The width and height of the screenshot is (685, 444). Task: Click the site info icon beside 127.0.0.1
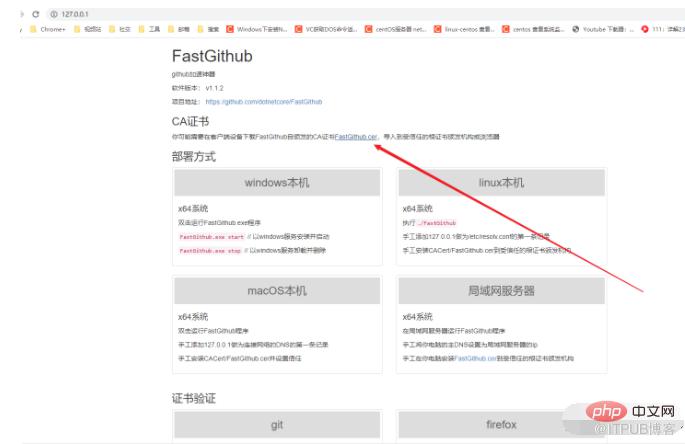(54, 14)
